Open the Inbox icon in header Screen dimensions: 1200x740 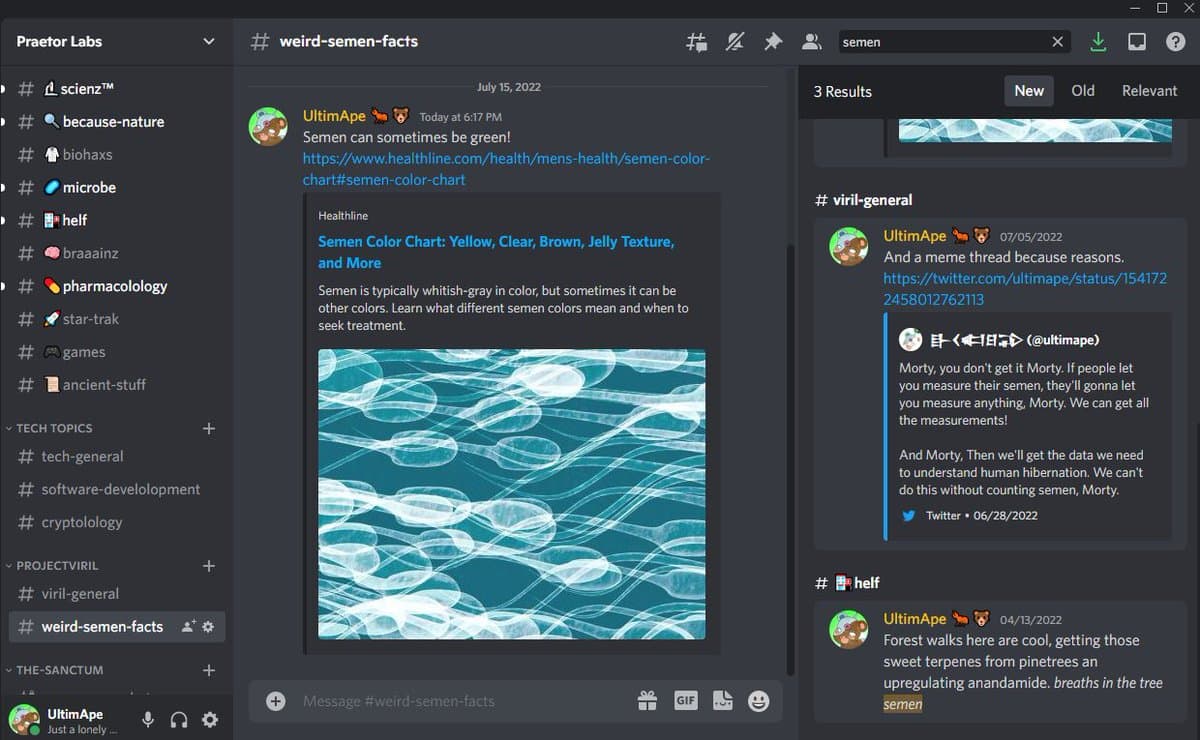[x=1137, y=42]
